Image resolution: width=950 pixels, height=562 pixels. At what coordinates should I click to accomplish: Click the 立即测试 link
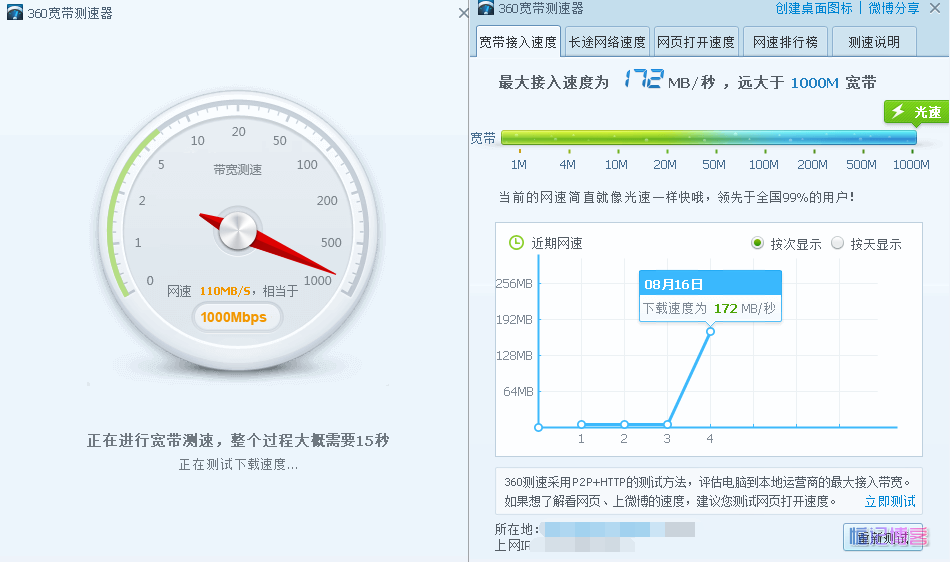click(x=890, y=501)
